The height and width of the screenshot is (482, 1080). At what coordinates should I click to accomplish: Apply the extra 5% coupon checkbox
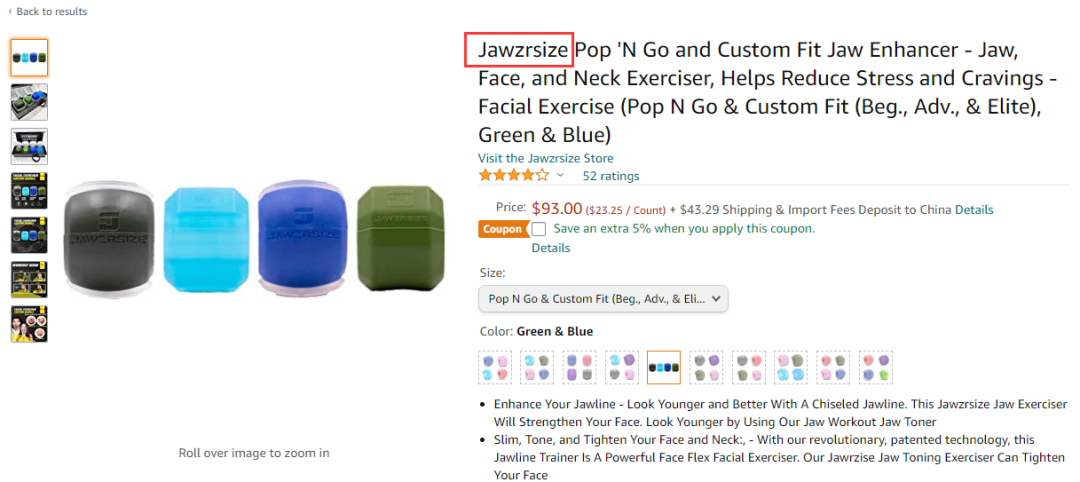pyautogui.click(x=539, y=229)
